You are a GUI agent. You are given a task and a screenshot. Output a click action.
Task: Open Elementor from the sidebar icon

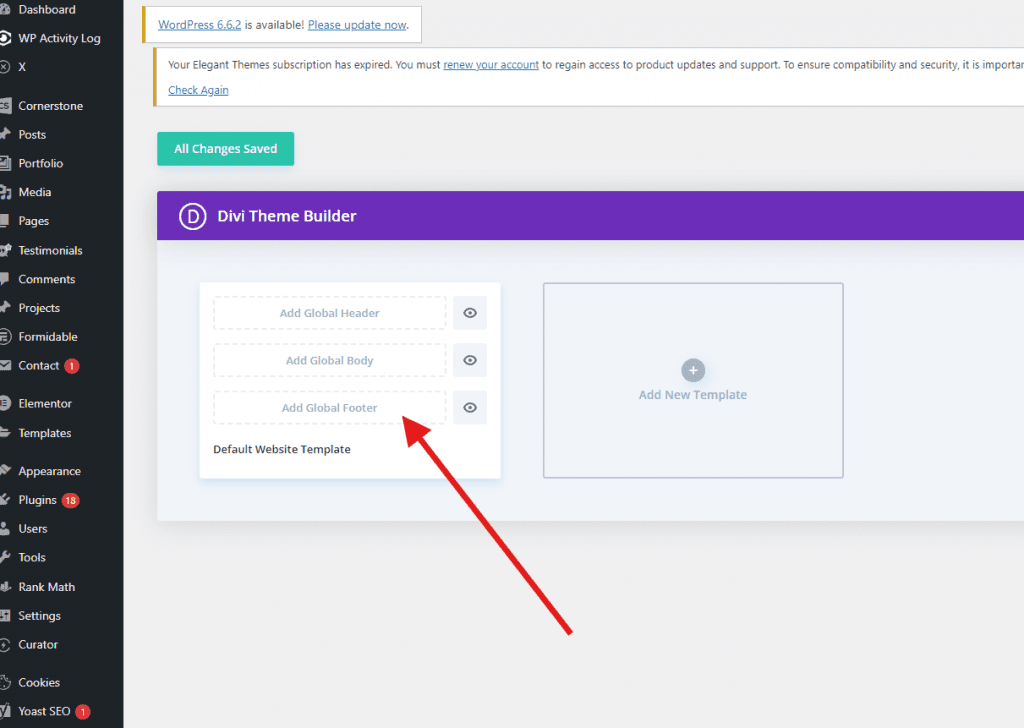tap(8, 403)
